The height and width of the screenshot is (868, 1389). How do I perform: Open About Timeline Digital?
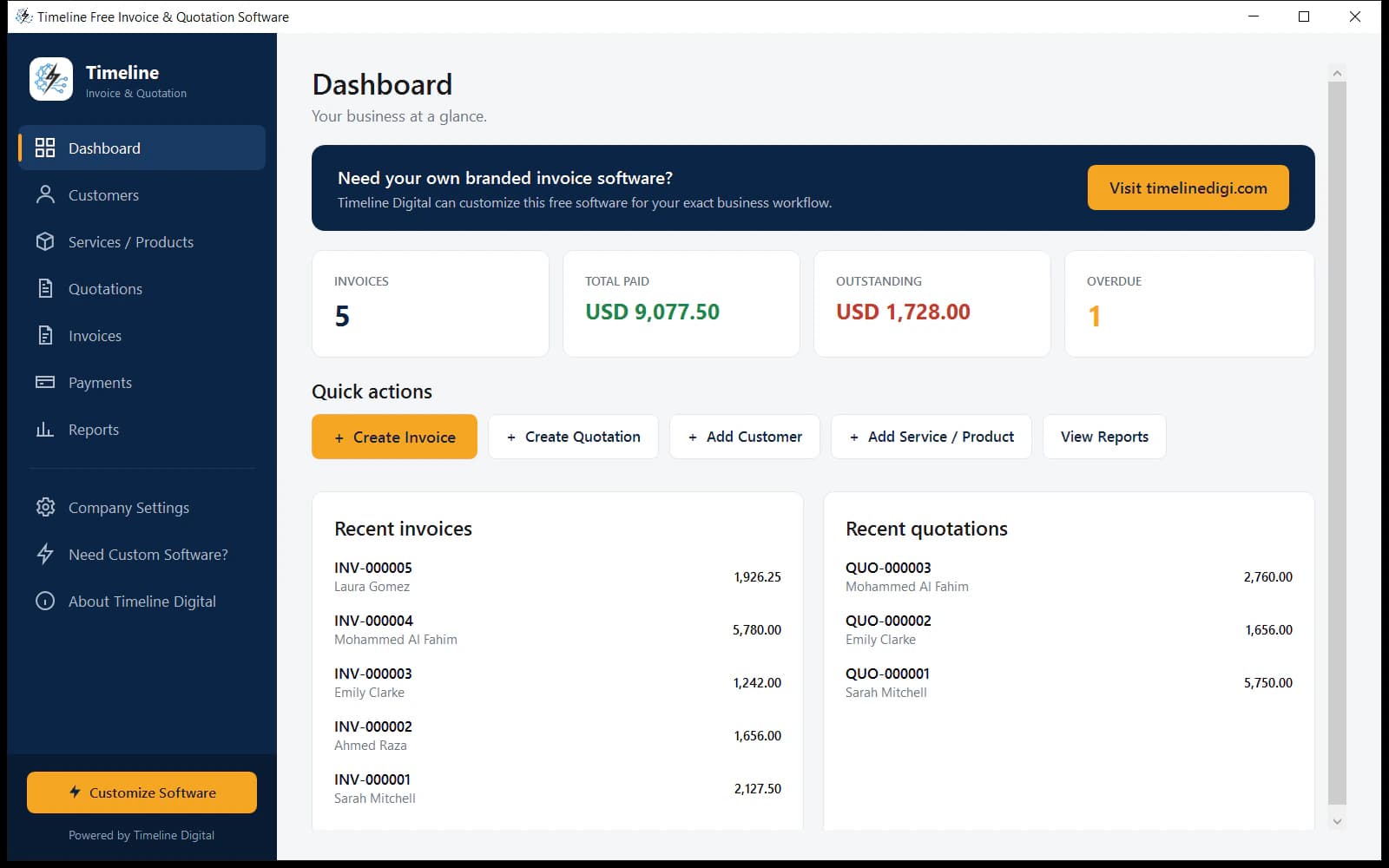click(142, 601)
